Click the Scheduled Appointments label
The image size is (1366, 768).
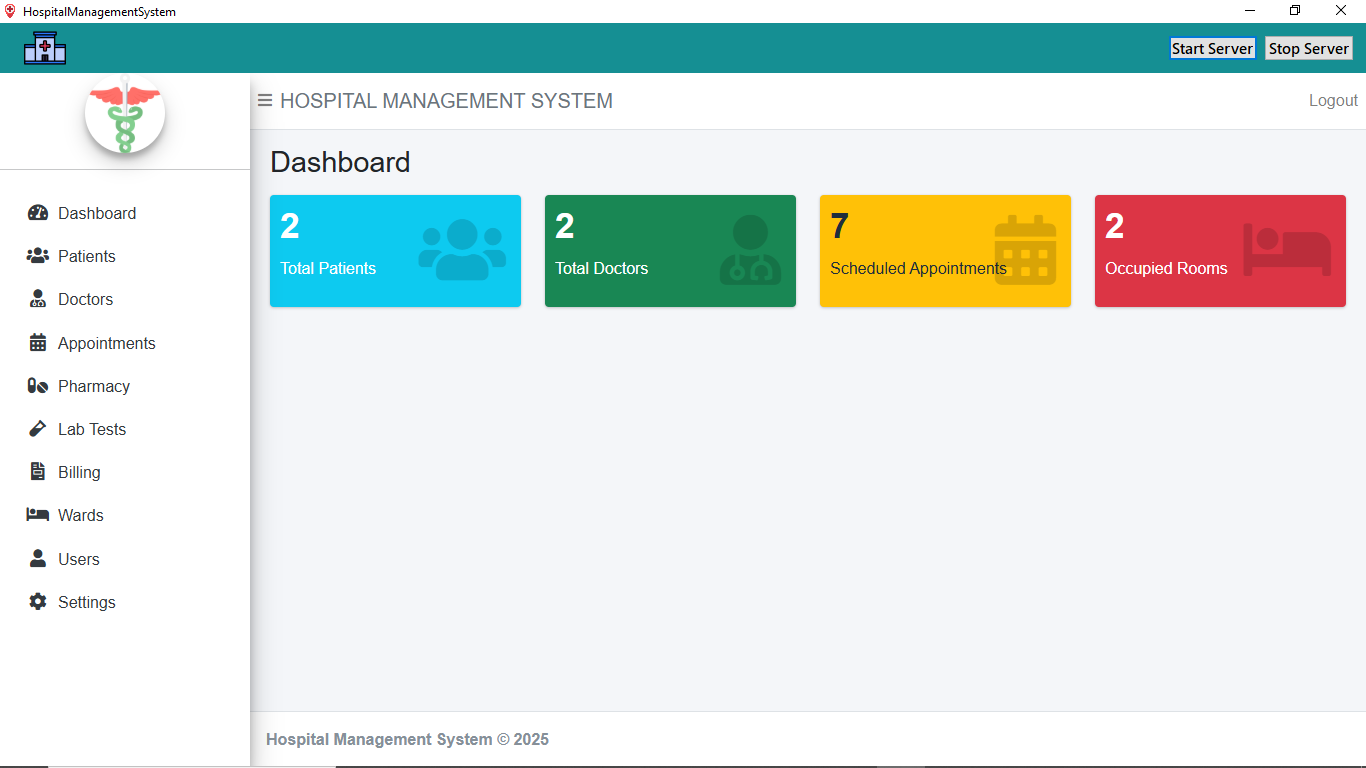[918, 268]
